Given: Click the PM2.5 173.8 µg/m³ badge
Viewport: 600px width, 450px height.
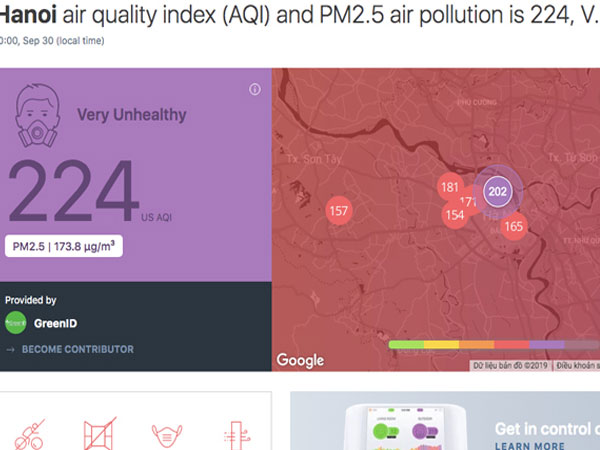Looking at the screenshot, I should (x=64, y=246).
